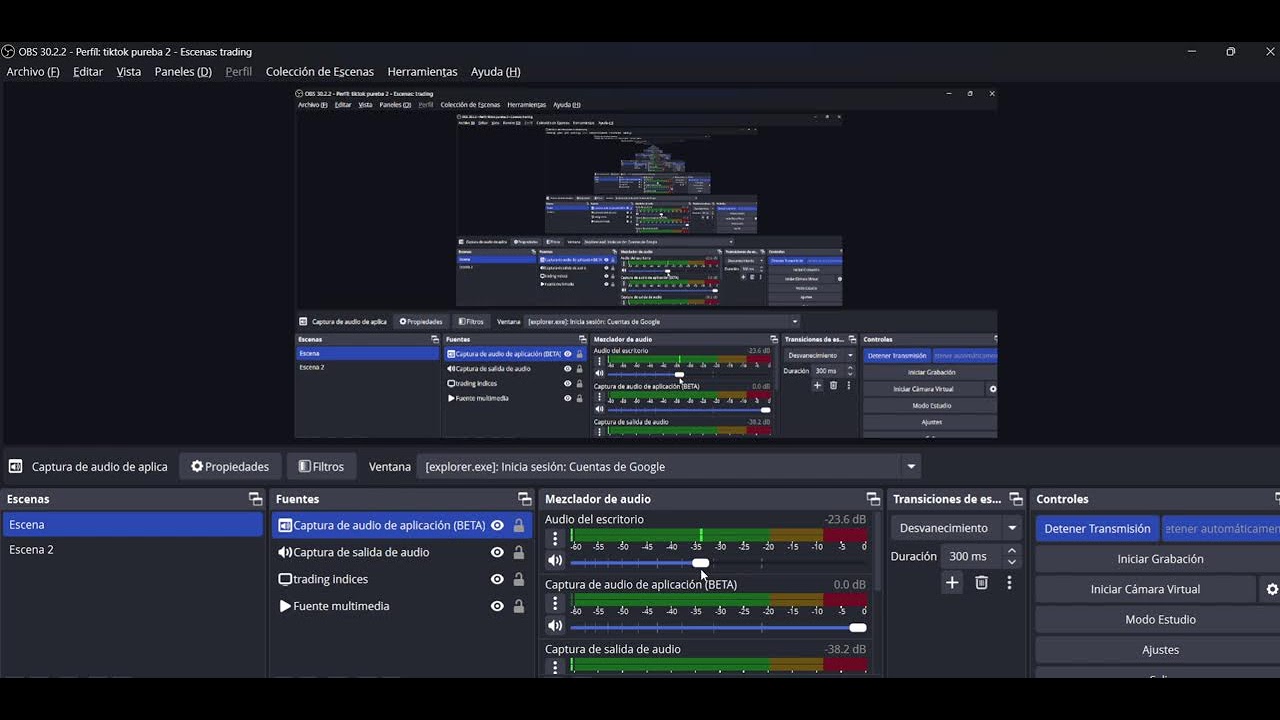This screenshot has width=1280, height=720.
Task: Undock the Escenas panel
Action: tap(255, 499)
